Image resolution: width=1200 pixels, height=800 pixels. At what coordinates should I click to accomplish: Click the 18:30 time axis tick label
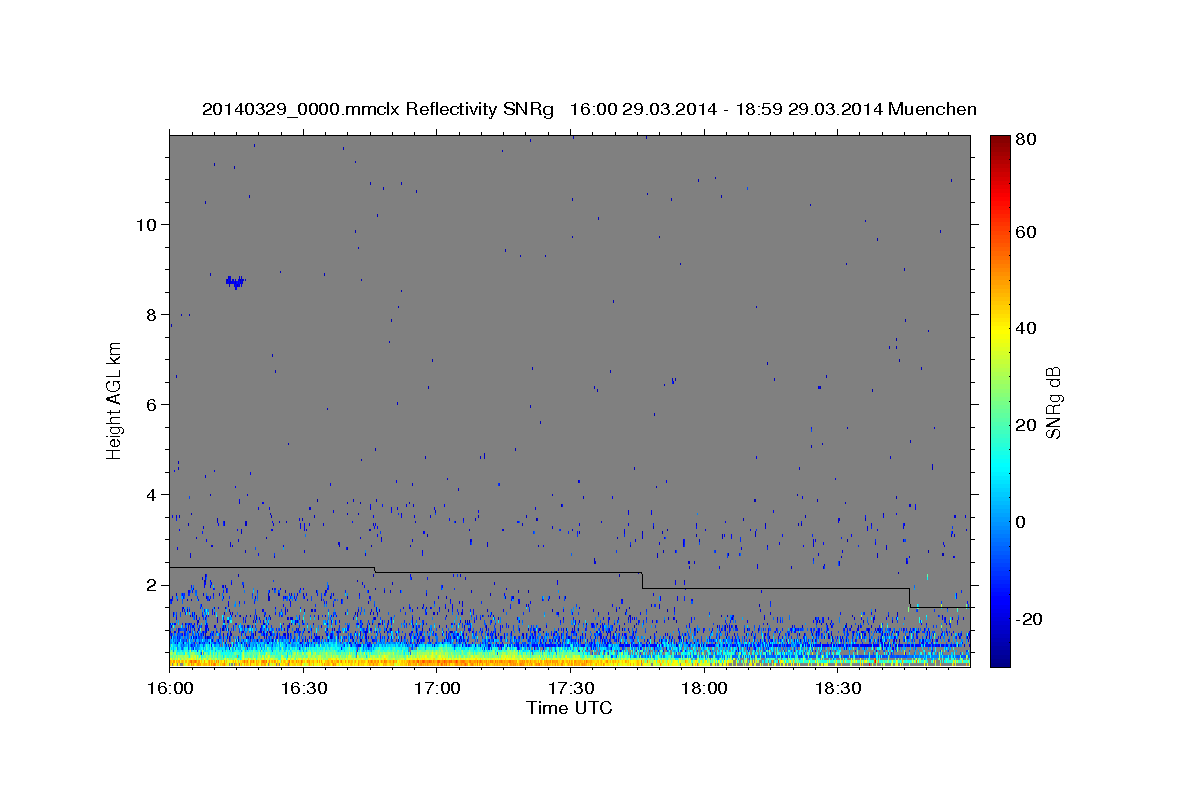click(x=838, y=690)
